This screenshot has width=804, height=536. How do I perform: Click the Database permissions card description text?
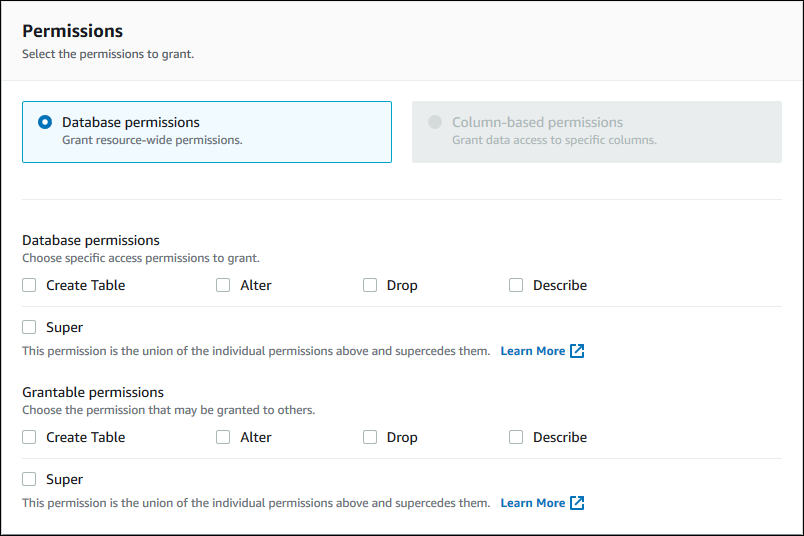click(x=152, y=140)
